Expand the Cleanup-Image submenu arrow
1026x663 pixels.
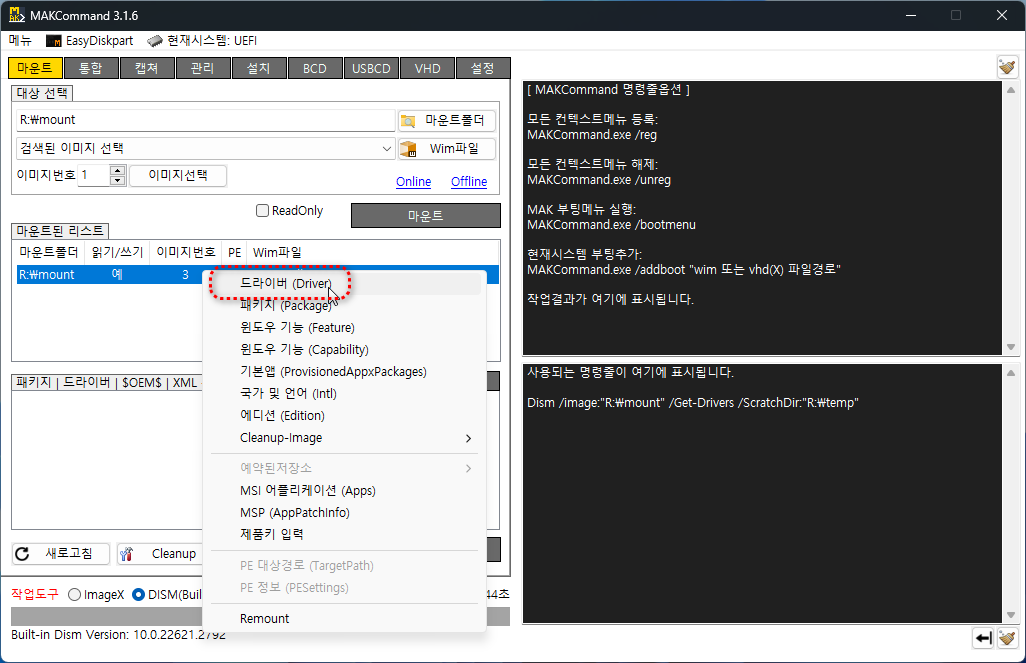[468, 439]
